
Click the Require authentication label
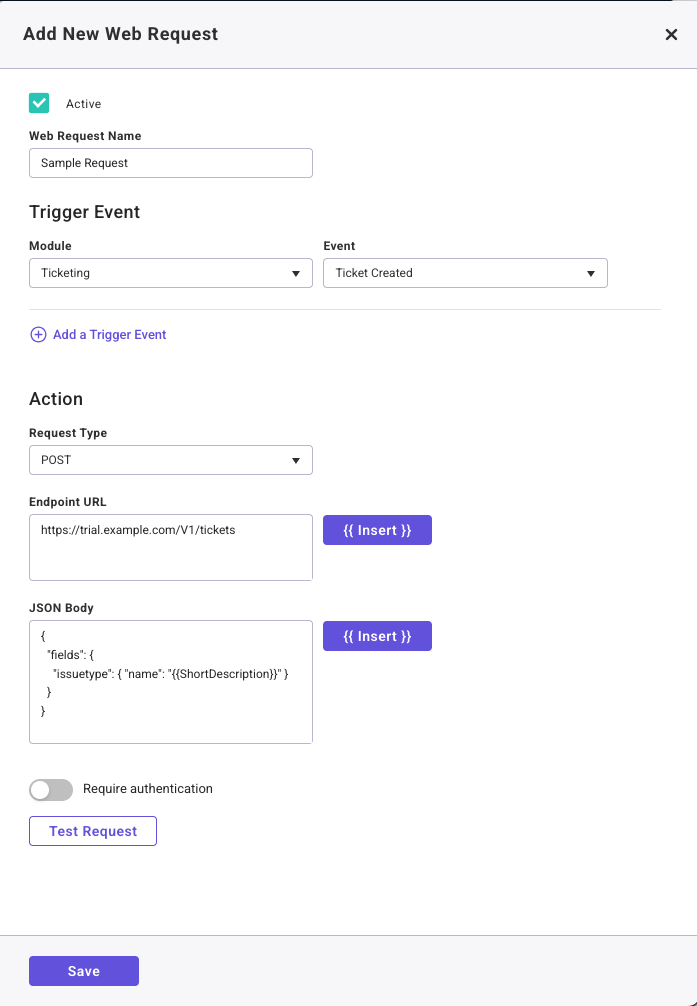pos(148,789)
